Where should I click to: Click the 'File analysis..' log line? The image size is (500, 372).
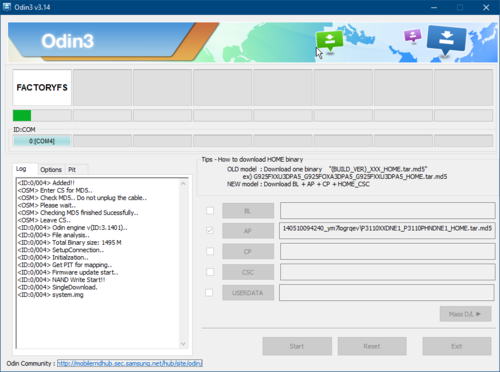tap(53, 235)
